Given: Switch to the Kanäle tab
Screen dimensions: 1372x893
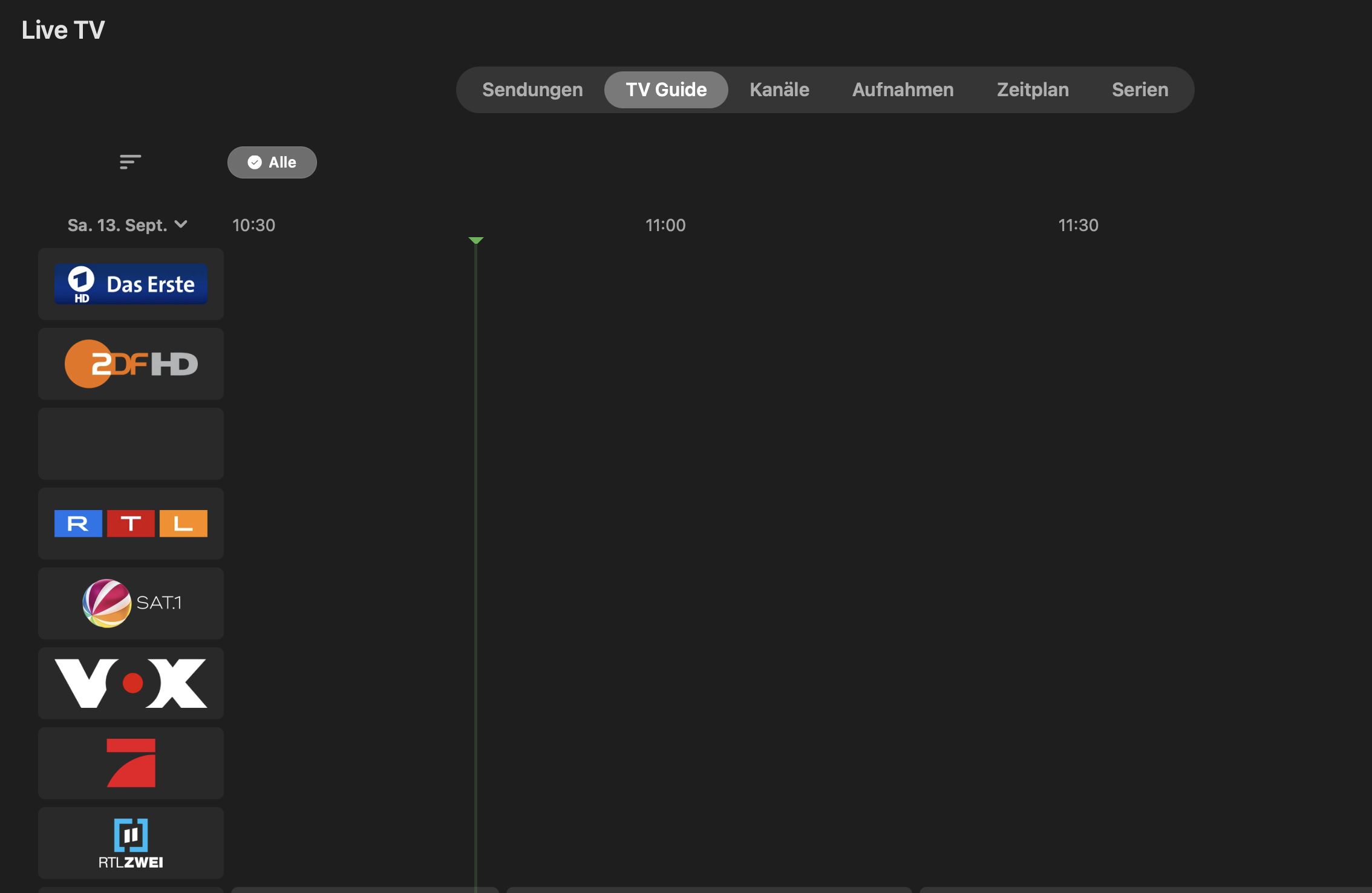Looking at the screenshot, I should [779, 90].
